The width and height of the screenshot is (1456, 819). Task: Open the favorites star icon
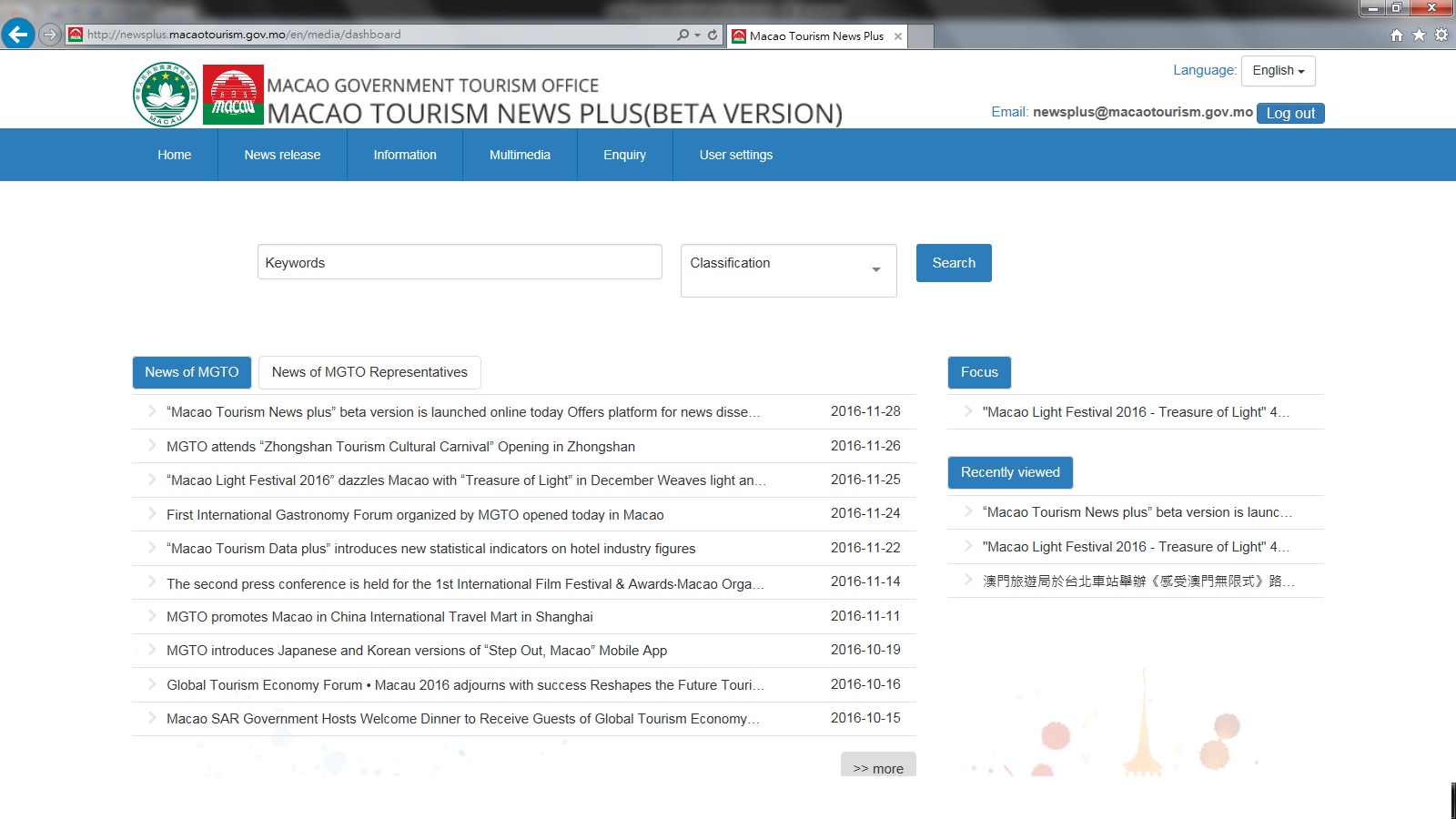[x=1419, y=35]
